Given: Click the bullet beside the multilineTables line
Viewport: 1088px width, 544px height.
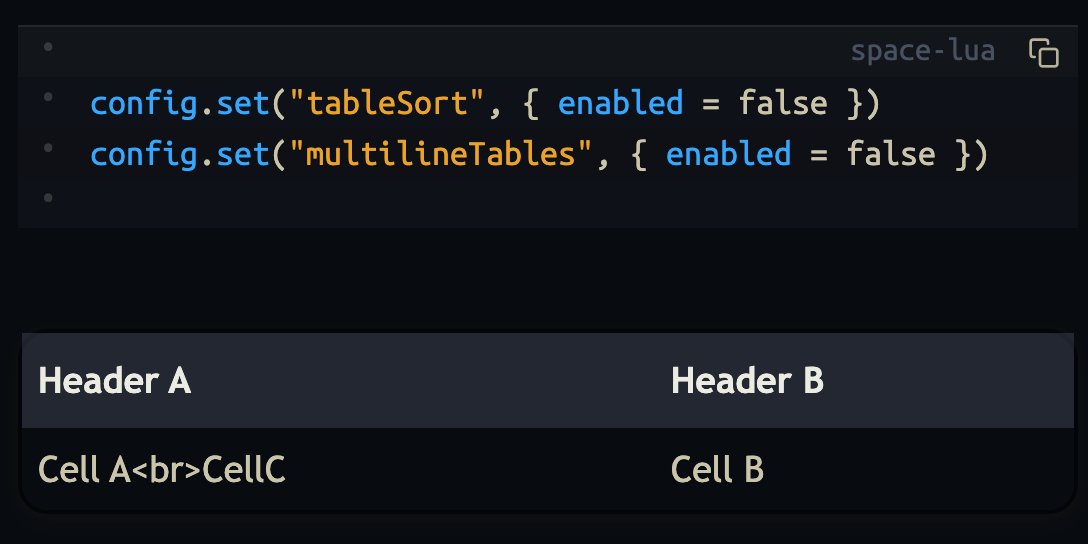Looking at the screenshot, I should (x=47, y=148).
